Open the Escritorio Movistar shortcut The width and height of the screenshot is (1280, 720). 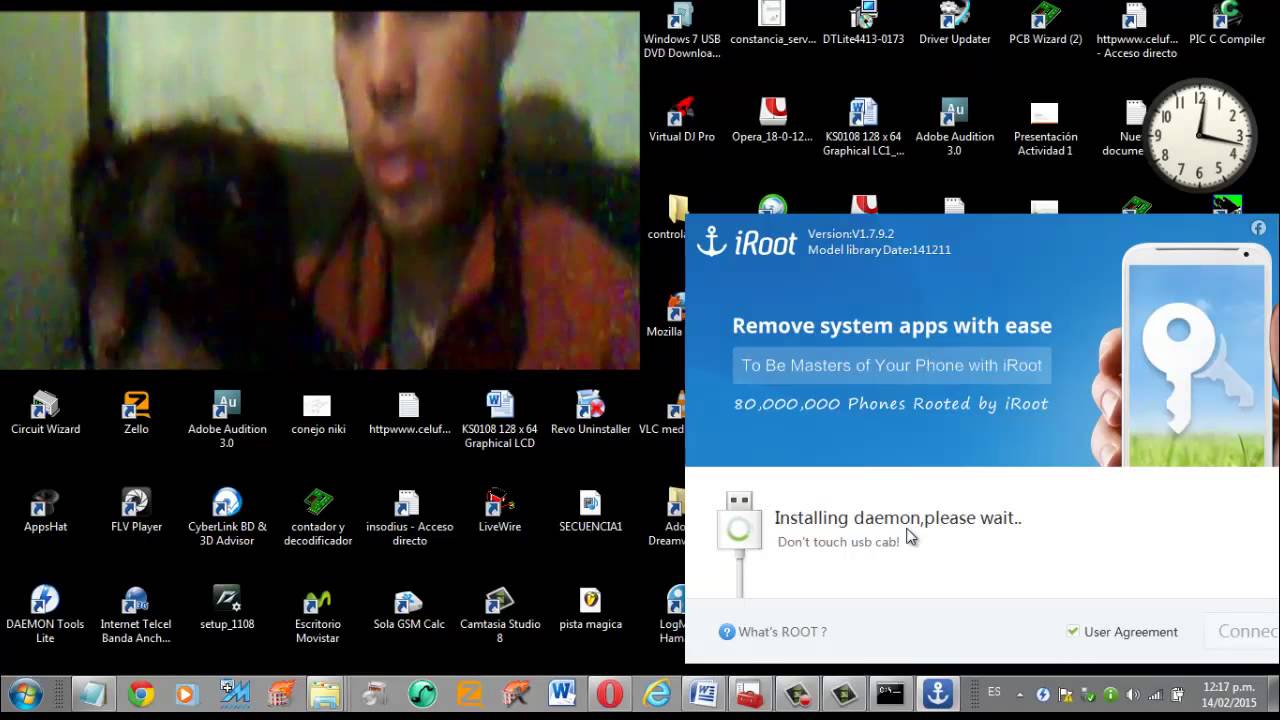tap(317, 614)
